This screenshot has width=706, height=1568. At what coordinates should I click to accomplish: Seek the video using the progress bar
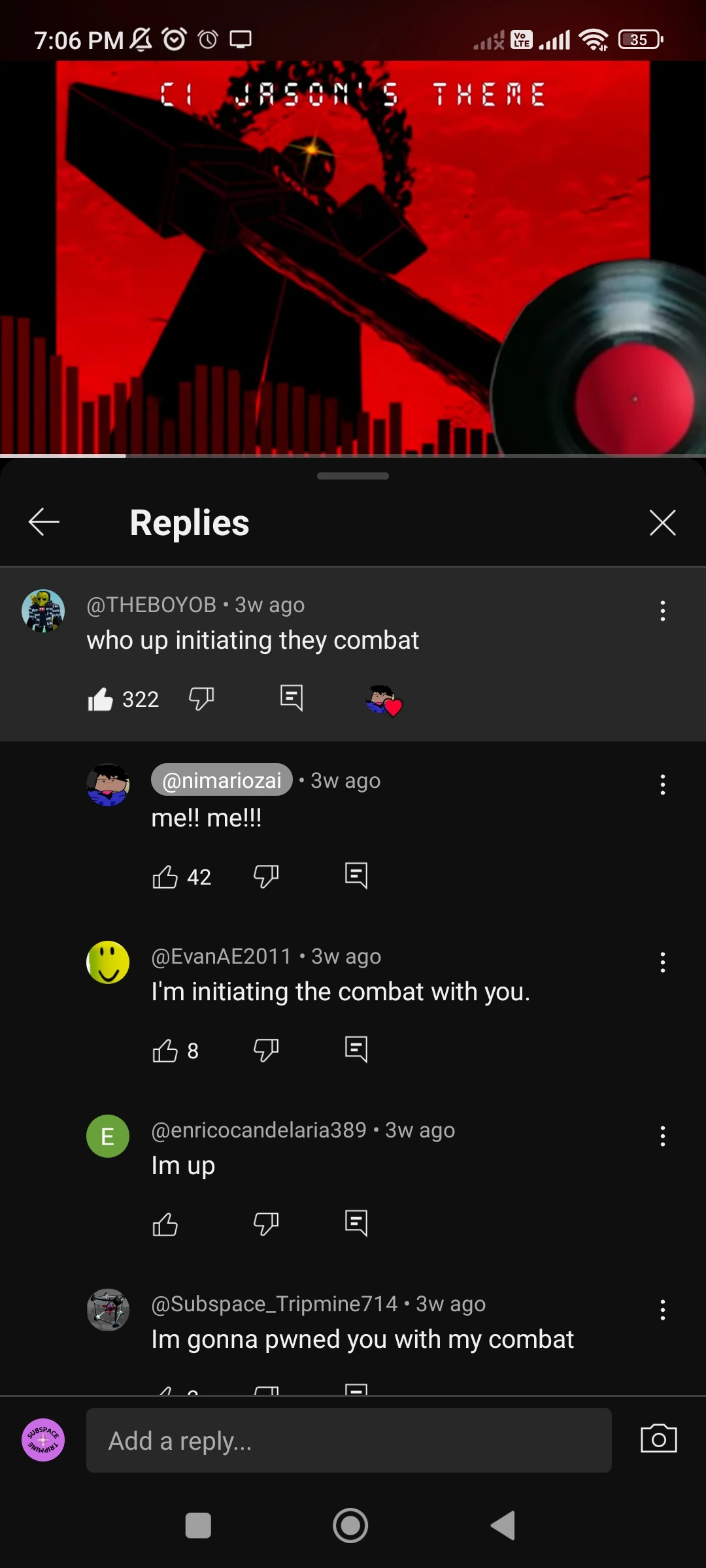[353, 455]
